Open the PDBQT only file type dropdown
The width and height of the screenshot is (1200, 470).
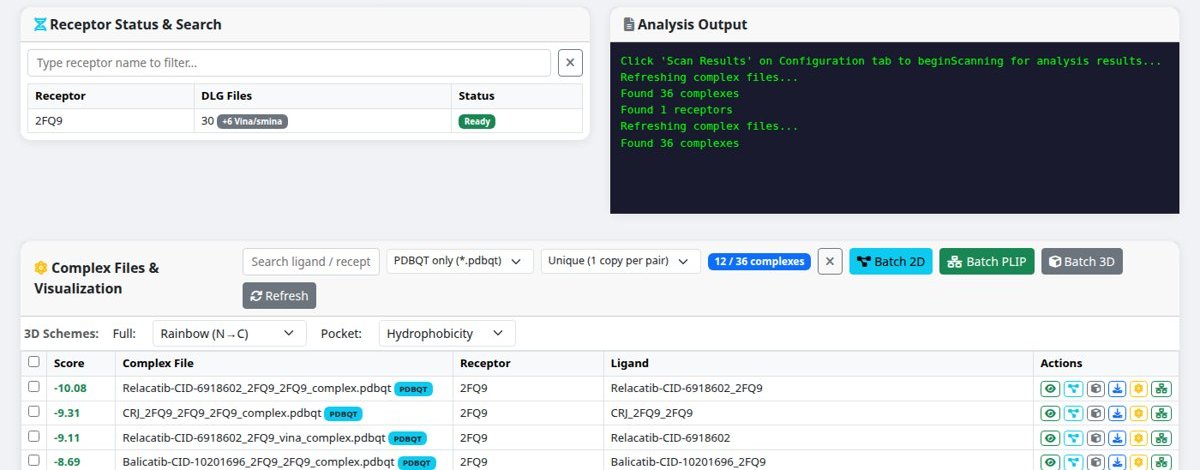tap(460, 261)
